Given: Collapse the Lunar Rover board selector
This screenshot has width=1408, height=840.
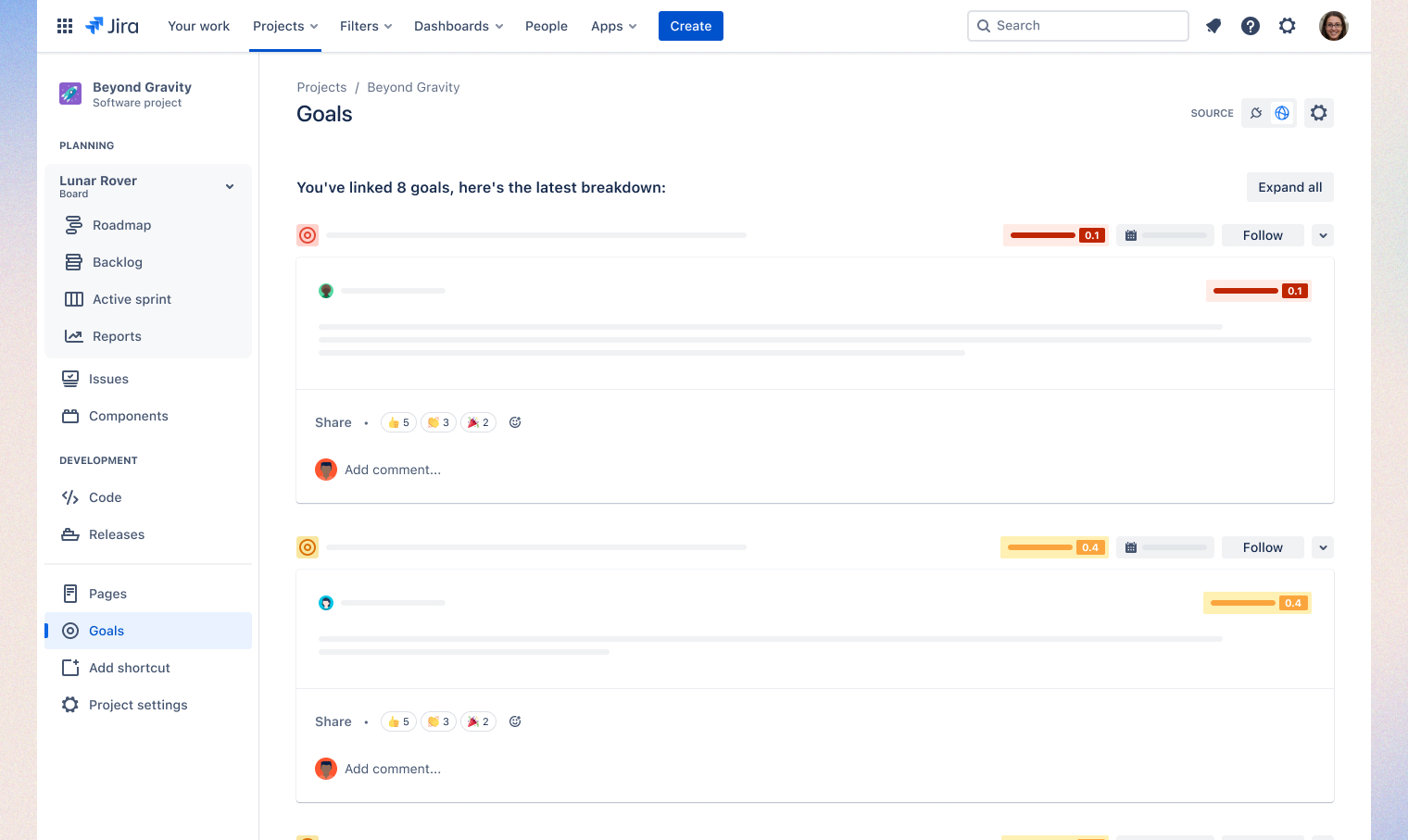Looking at the screenshot, I should pyautogui.click(x=229, y=186).
